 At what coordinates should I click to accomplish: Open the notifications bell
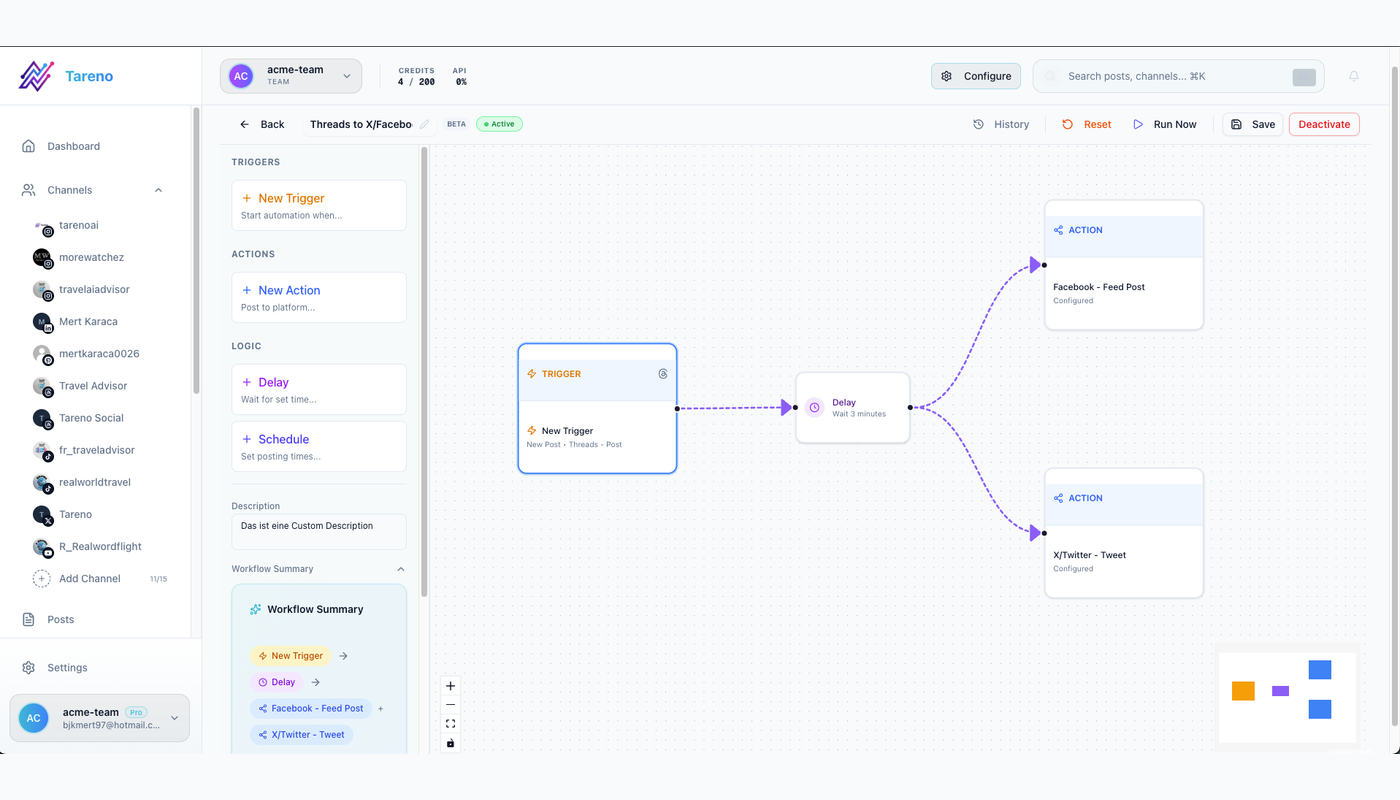pos(1354,76)
